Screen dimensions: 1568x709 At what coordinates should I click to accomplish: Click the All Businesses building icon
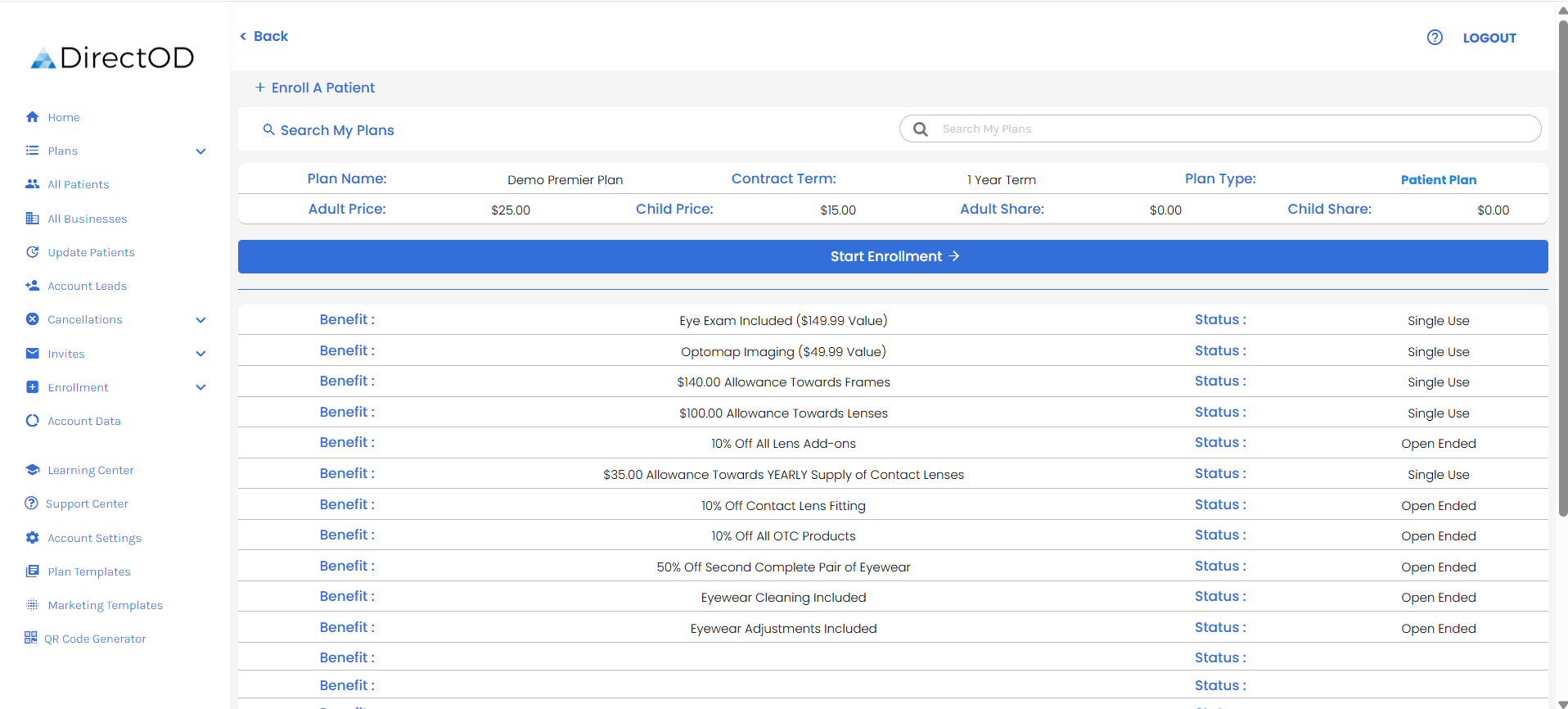(32, 219)
